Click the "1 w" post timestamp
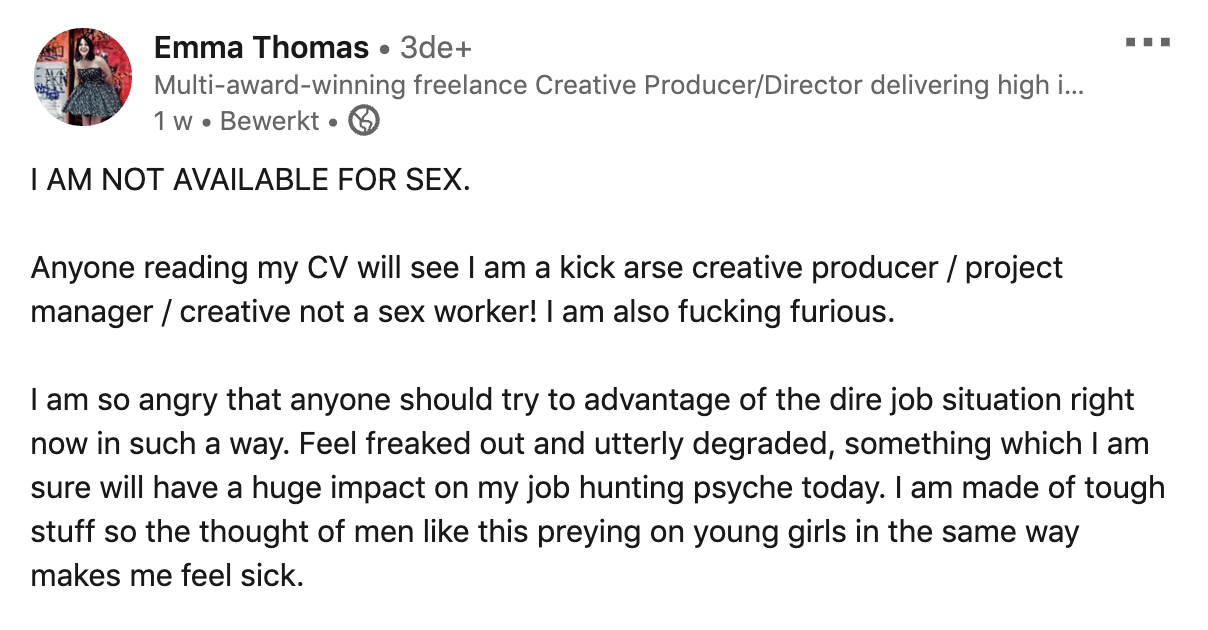Screen dimensions: 1208x630 (173, 121)
